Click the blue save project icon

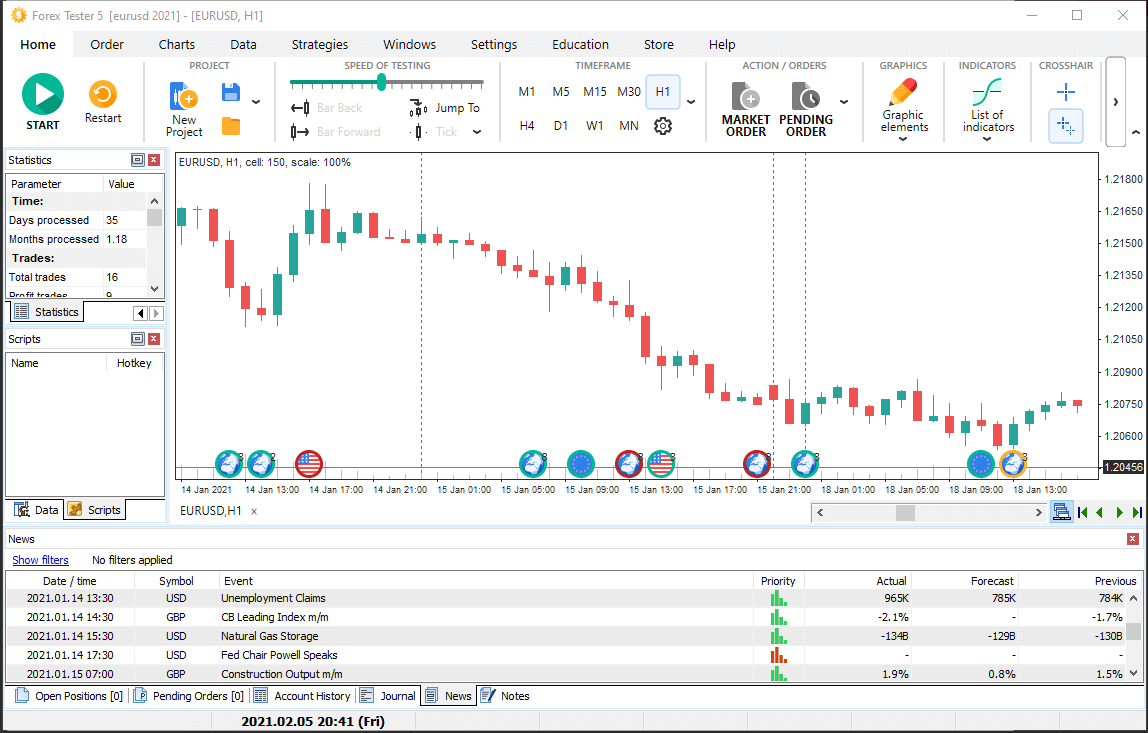231,93
